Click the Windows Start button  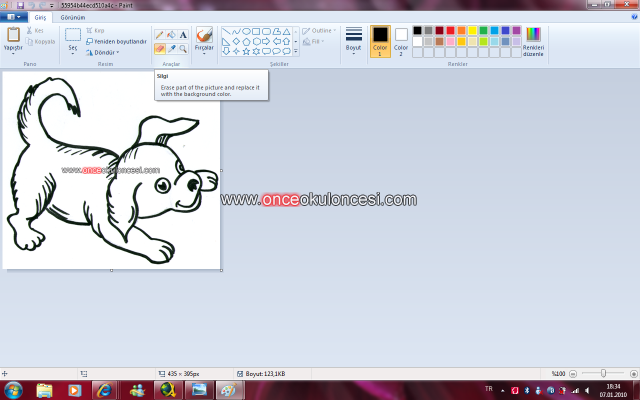point(14,389)
